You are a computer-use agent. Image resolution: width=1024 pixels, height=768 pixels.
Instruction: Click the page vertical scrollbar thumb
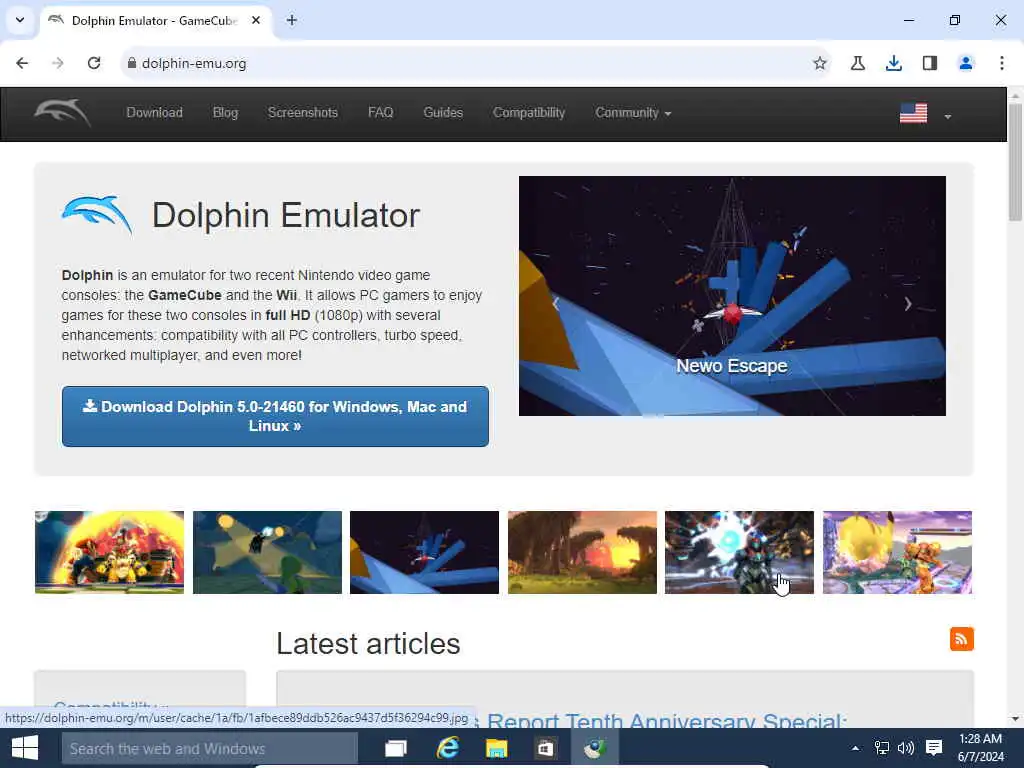(x=1015, y=162)
